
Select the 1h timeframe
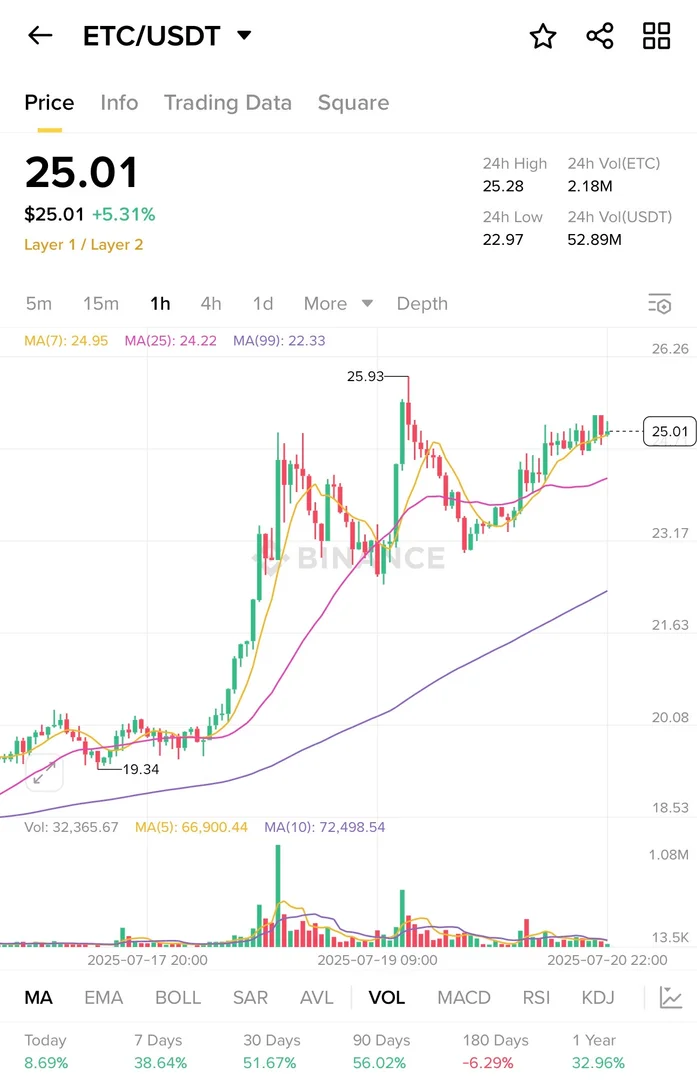tap(160, 304)
